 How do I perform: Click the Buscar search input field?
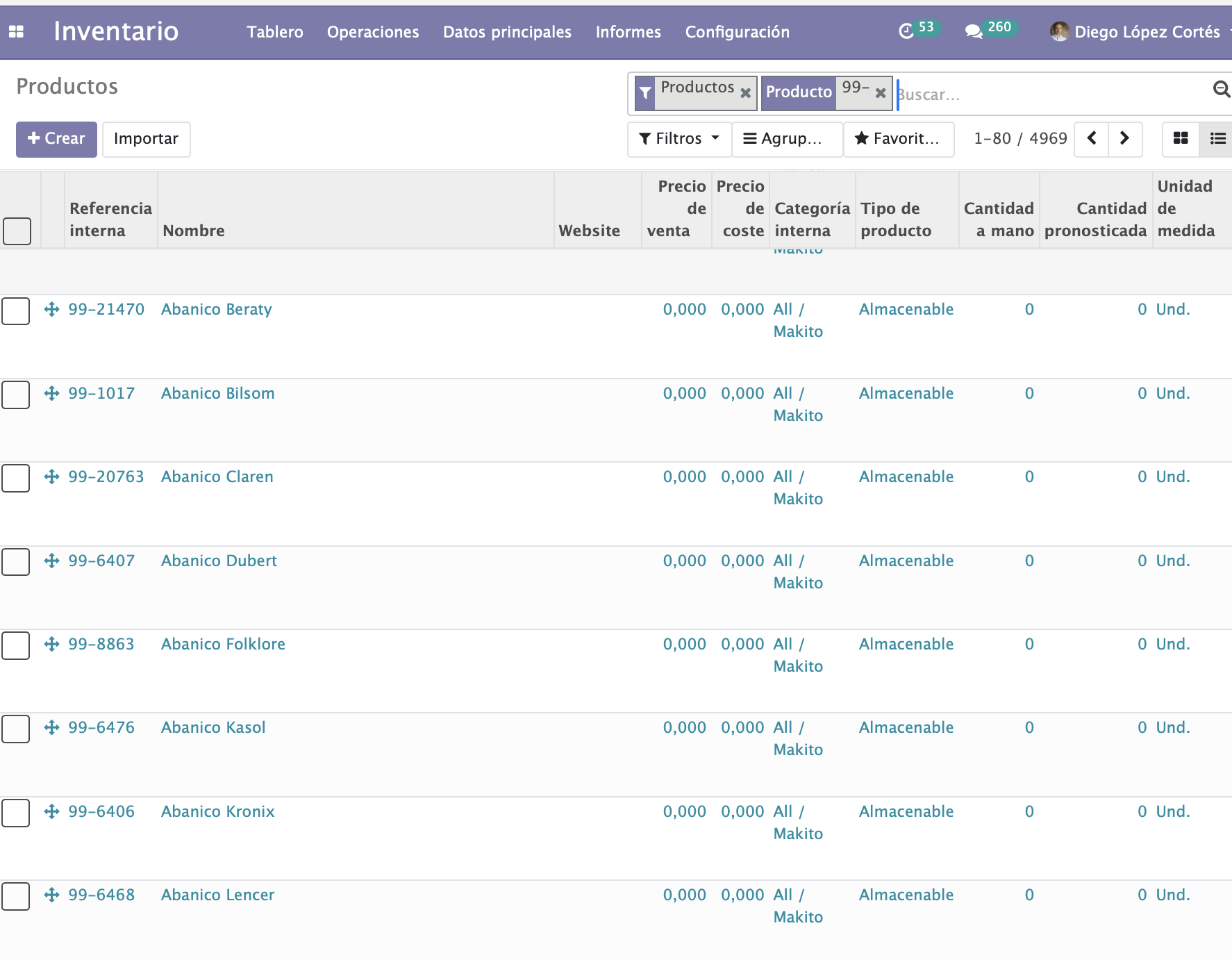1049,94
